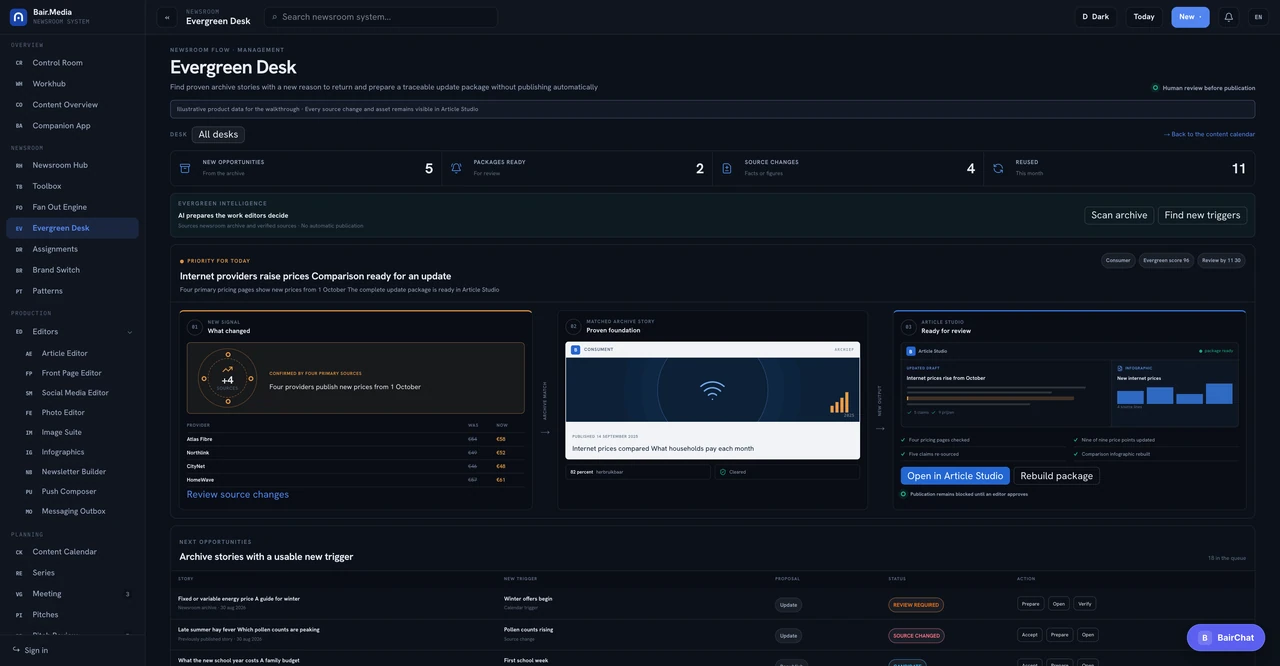
Task: Open the BairChat button
Action: [x=1226, y=638]
